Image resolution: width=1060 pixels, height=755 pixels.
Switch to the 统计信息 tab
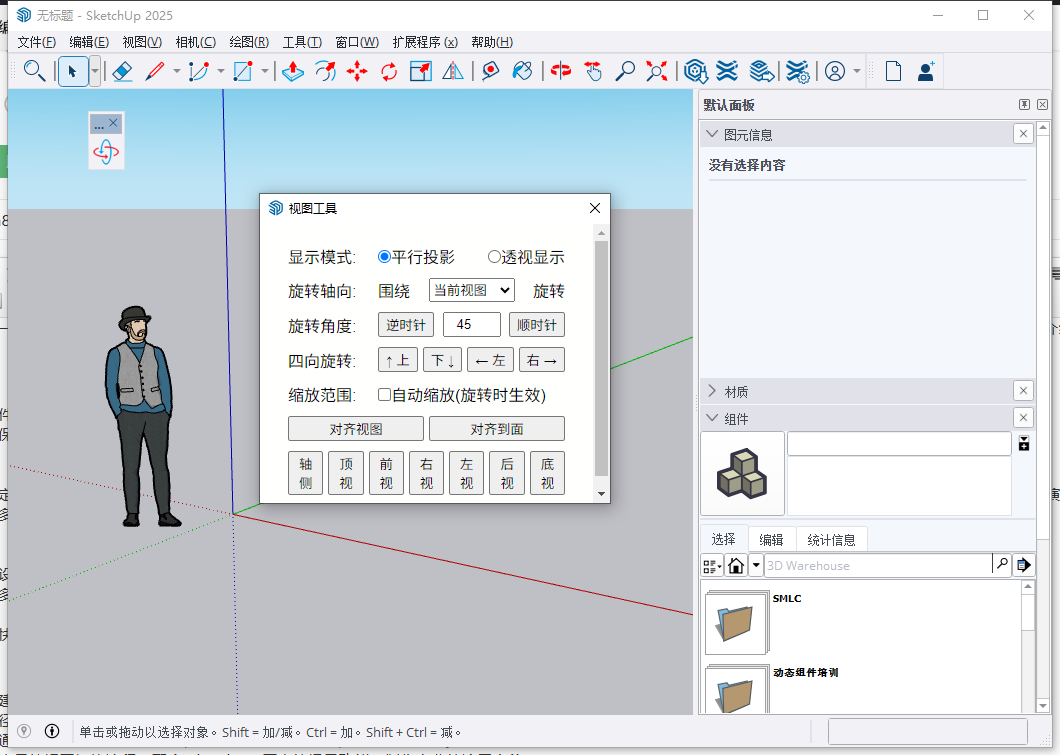tap(831, 538)
